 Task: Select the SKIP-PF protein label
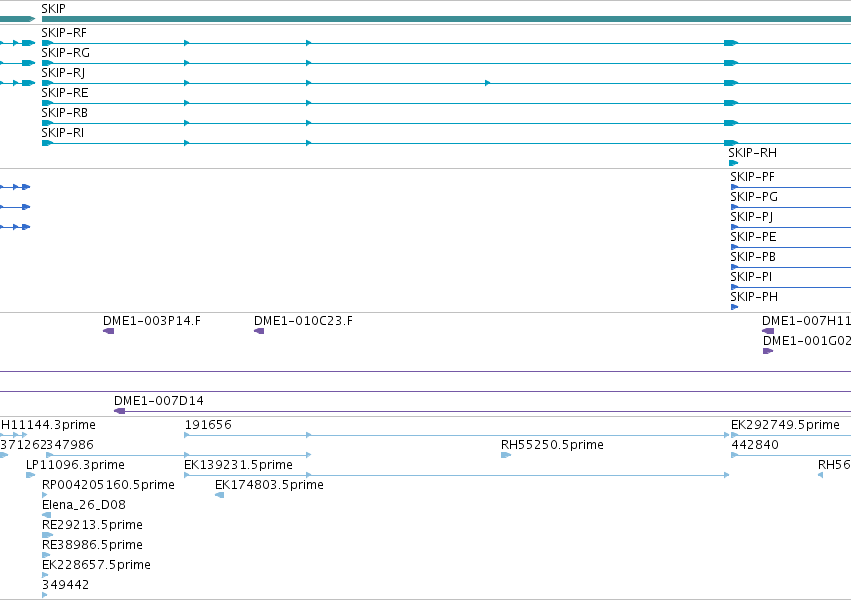click(752, 177)
